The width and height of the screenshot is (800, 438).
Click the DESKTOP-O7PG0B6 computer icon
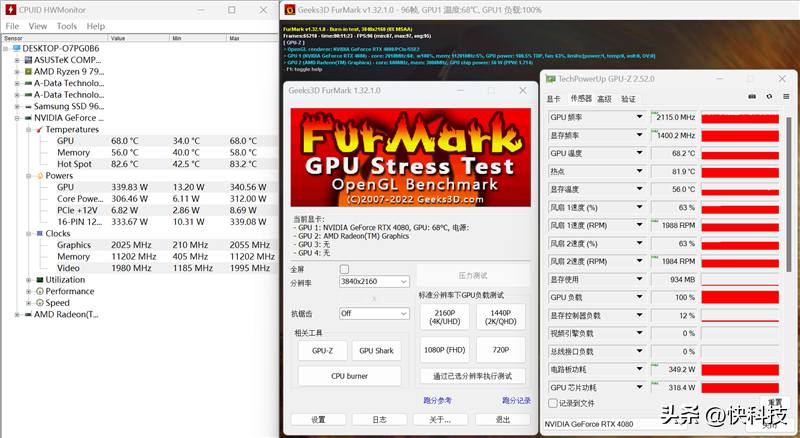15,48
